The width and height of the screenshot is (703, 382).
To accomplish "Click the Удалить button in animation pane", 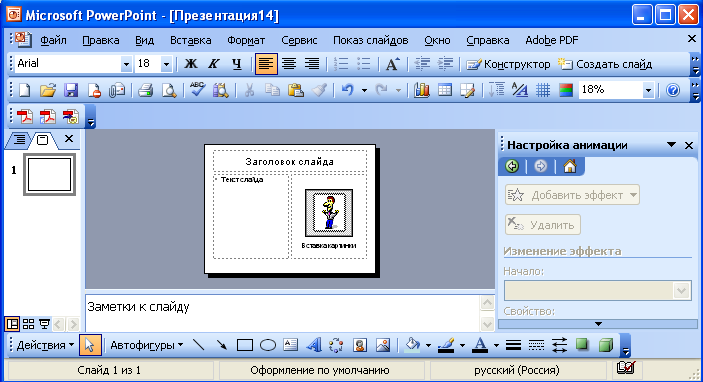I will coord(542,225).
